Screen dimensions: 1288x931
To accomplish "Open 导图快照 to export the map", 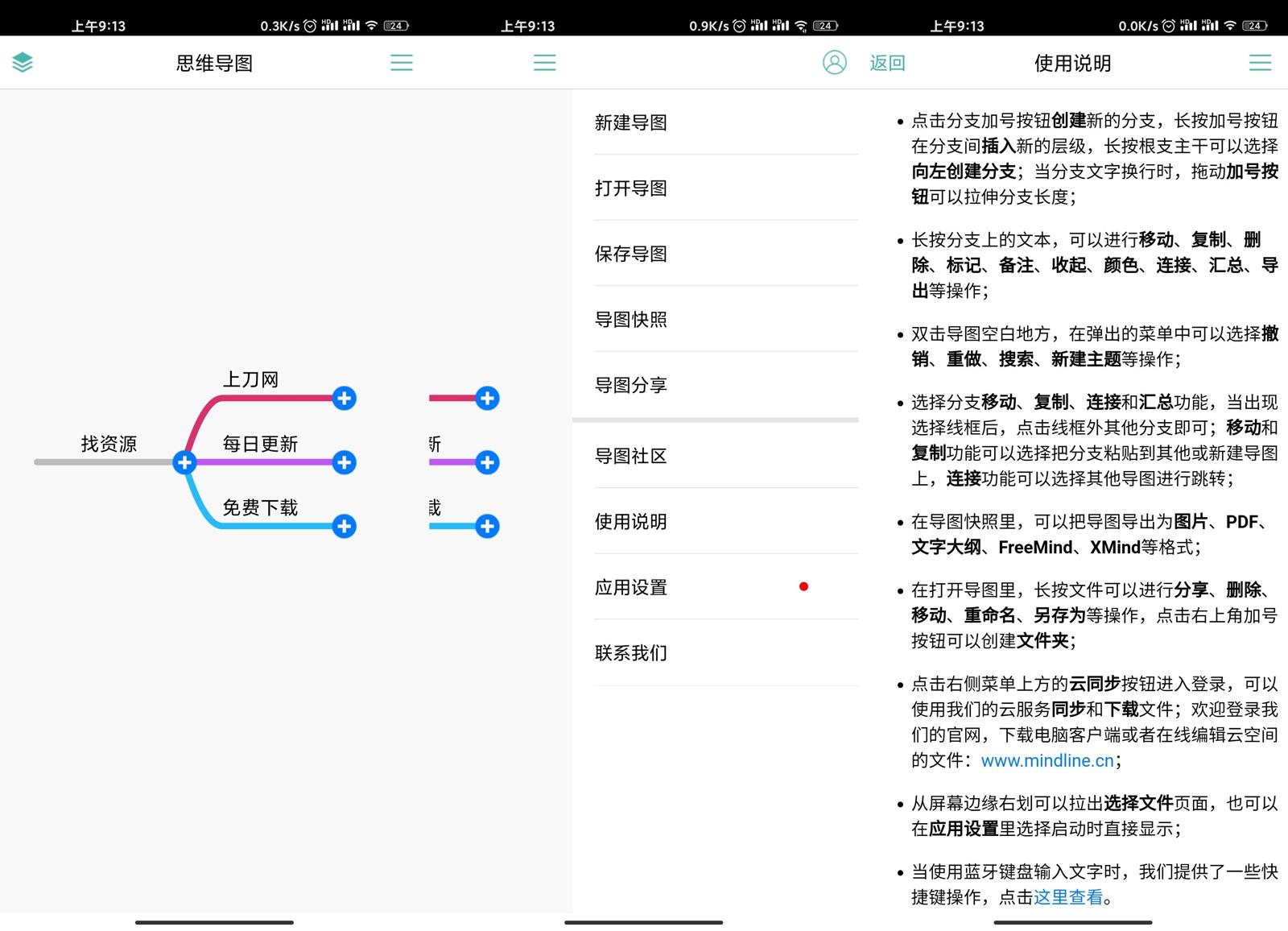I will pyautogui.click(x=632, y=320).
